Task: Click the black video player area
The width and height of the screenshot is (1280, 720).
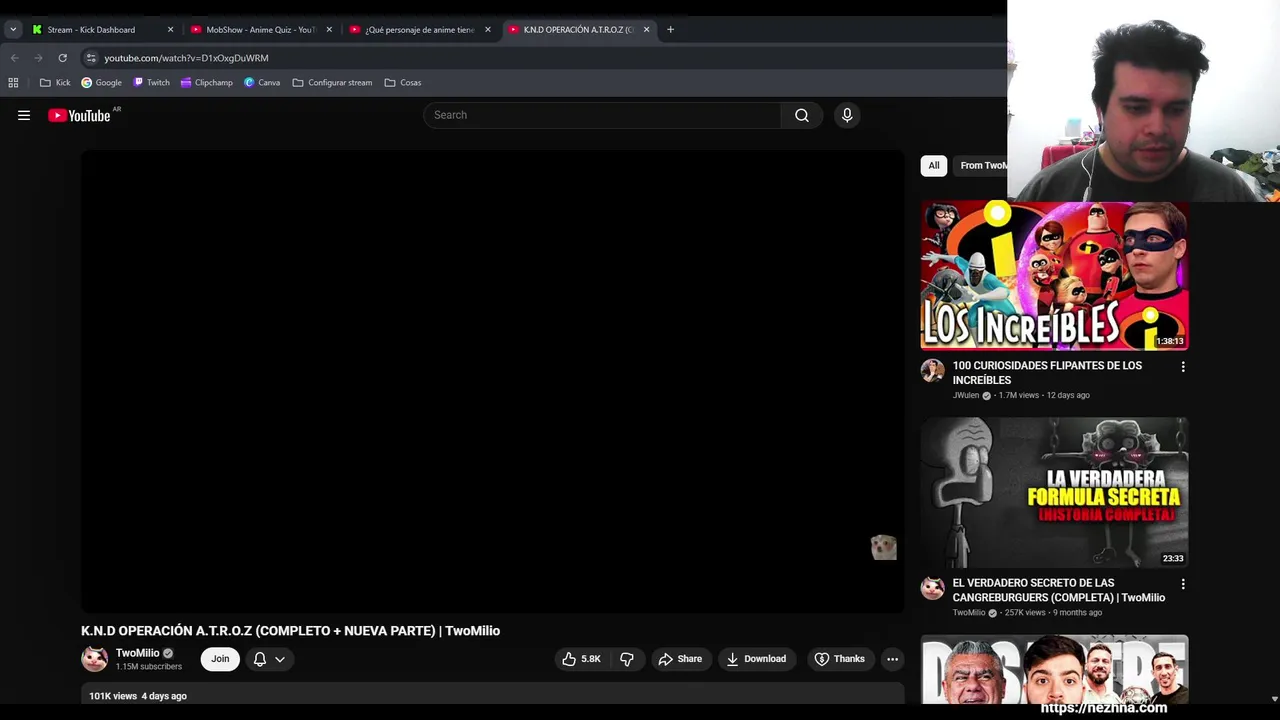Action: [492, 381]
